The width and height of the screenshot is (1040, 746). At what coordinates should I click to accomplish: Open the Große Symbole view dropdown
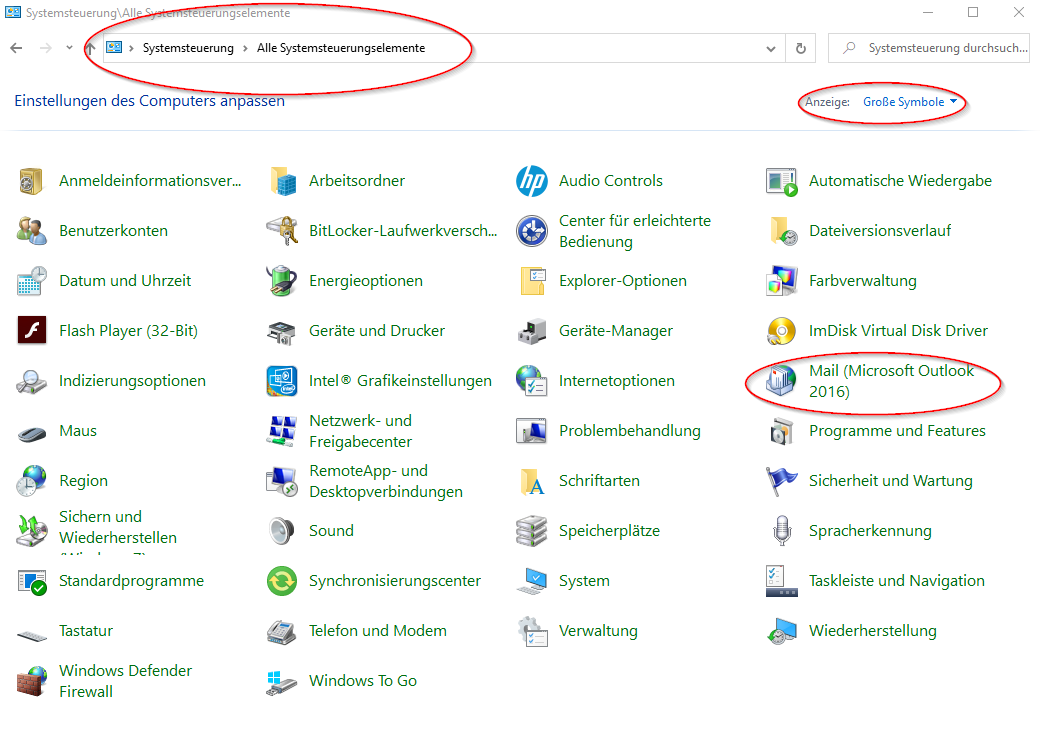point(910,102)
